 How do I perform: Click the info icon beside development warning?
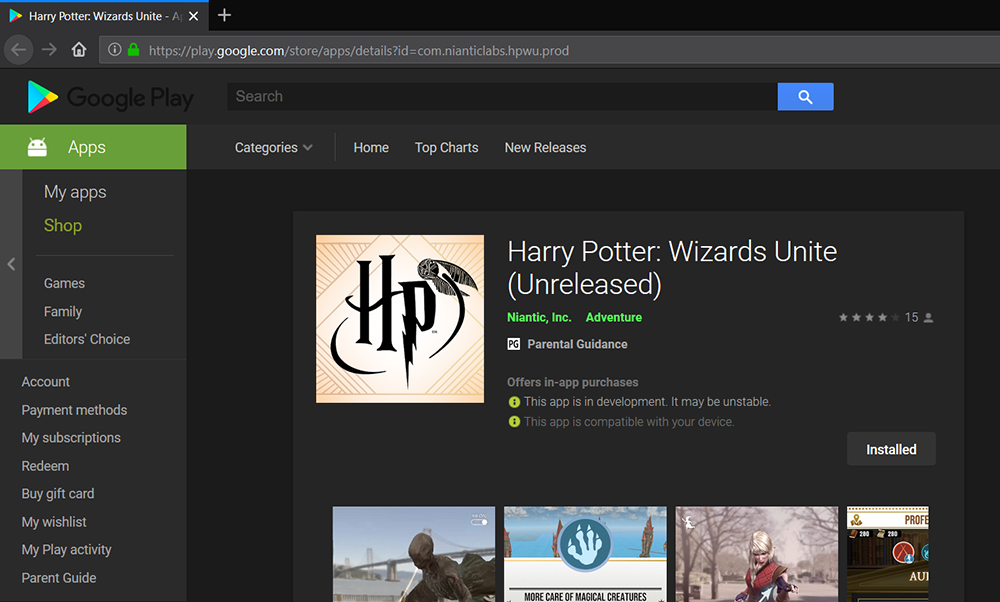coord(514,402)
